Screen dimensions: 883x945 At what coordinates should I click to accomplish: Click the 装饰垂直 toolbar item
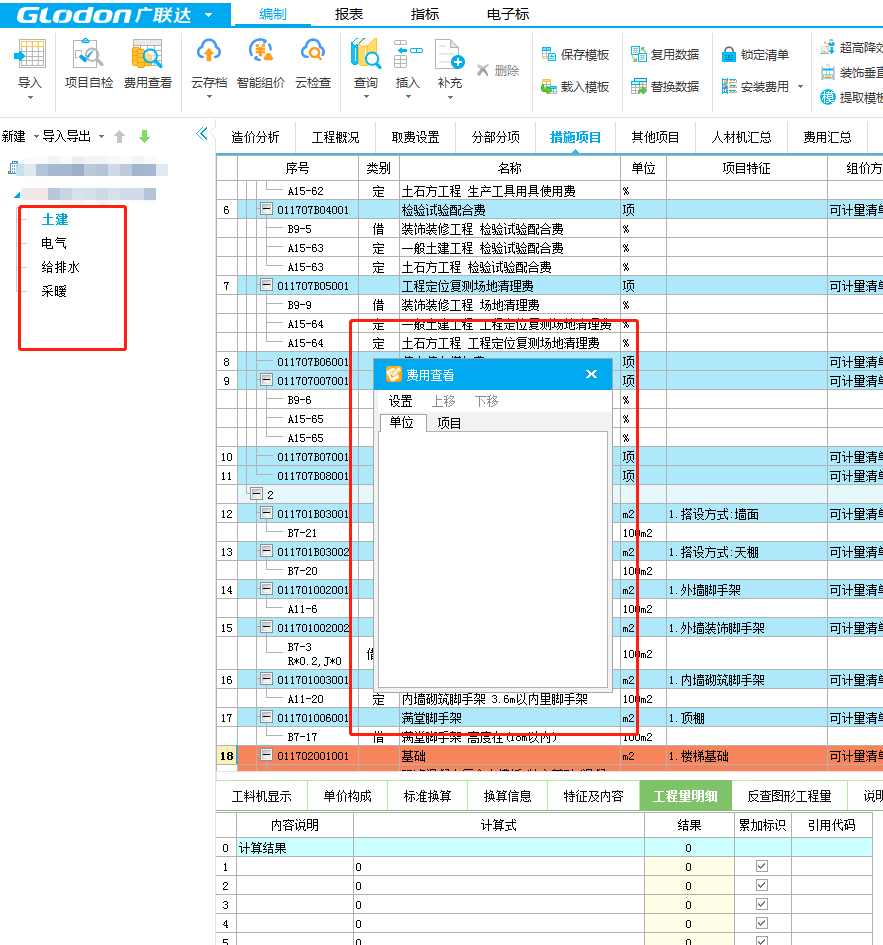(x=852, y=73)
